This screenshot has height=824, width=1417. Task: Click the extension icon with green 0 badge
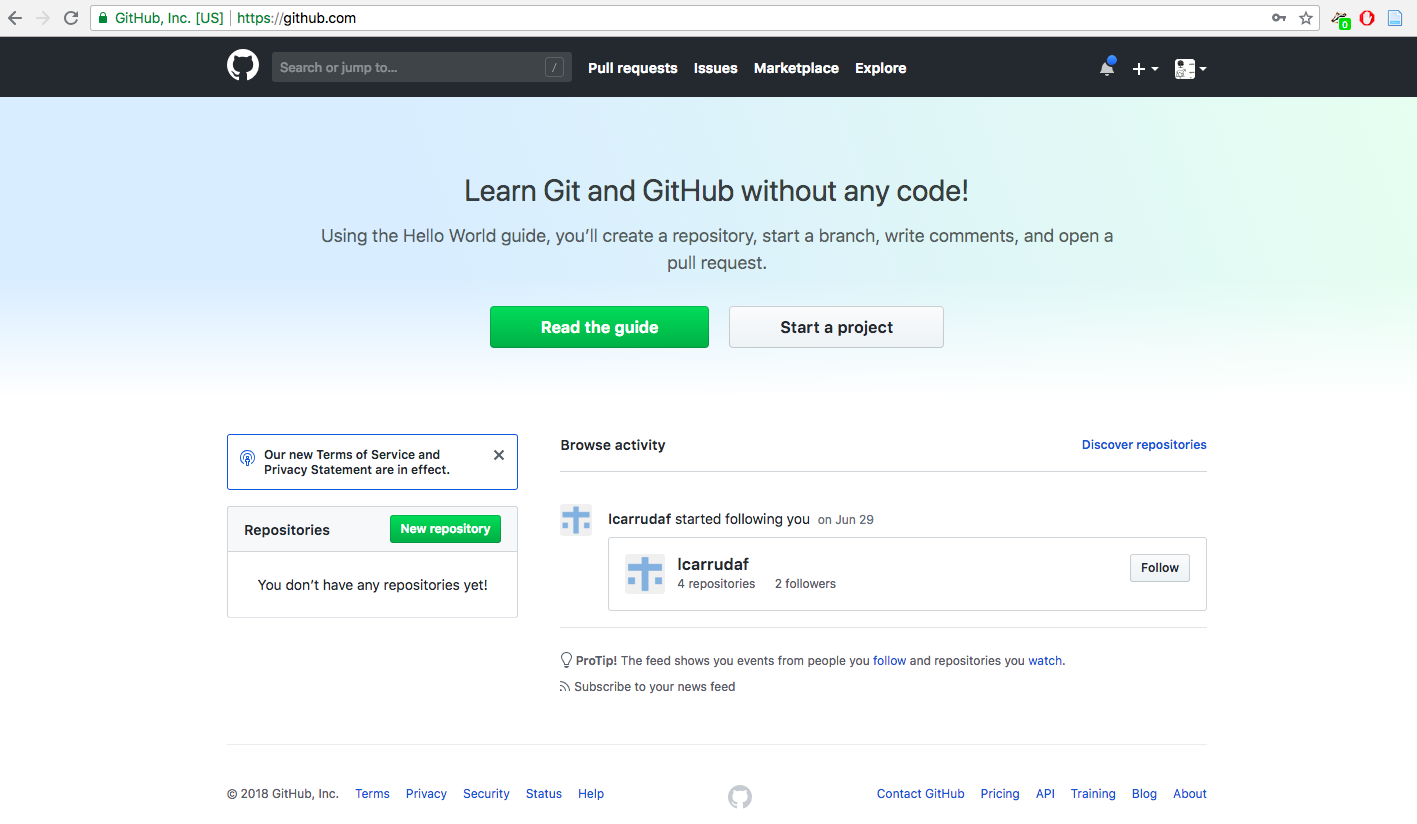(x=1341, y=19)
